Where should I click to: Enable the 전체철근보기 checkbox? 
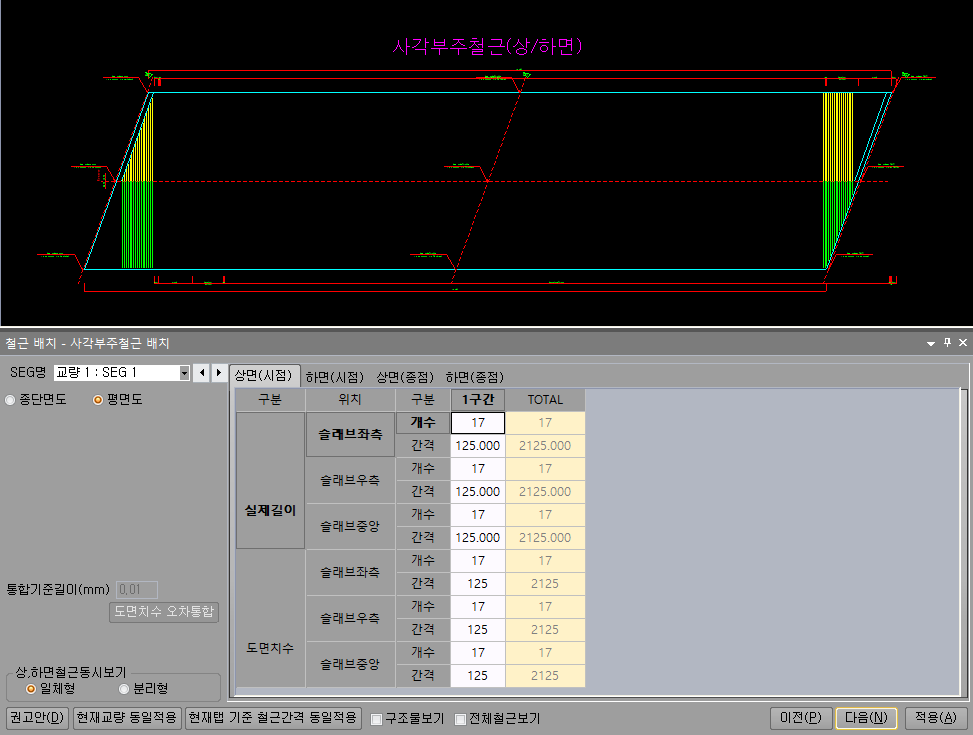pyautogui.click(x=460, y=719)
